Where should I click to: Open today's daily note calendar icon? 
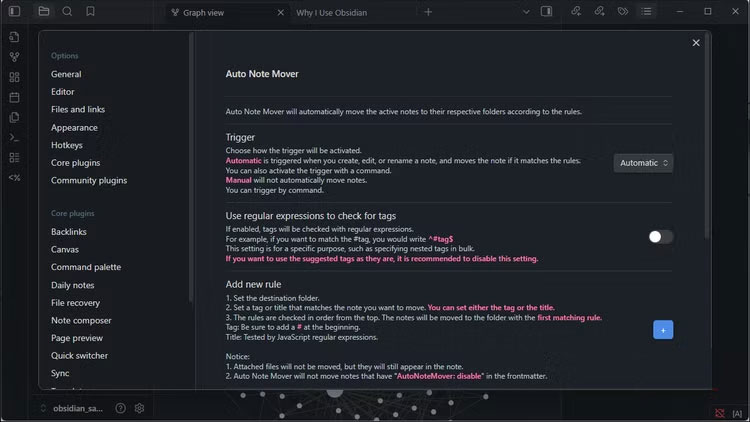tap(14, 97)
